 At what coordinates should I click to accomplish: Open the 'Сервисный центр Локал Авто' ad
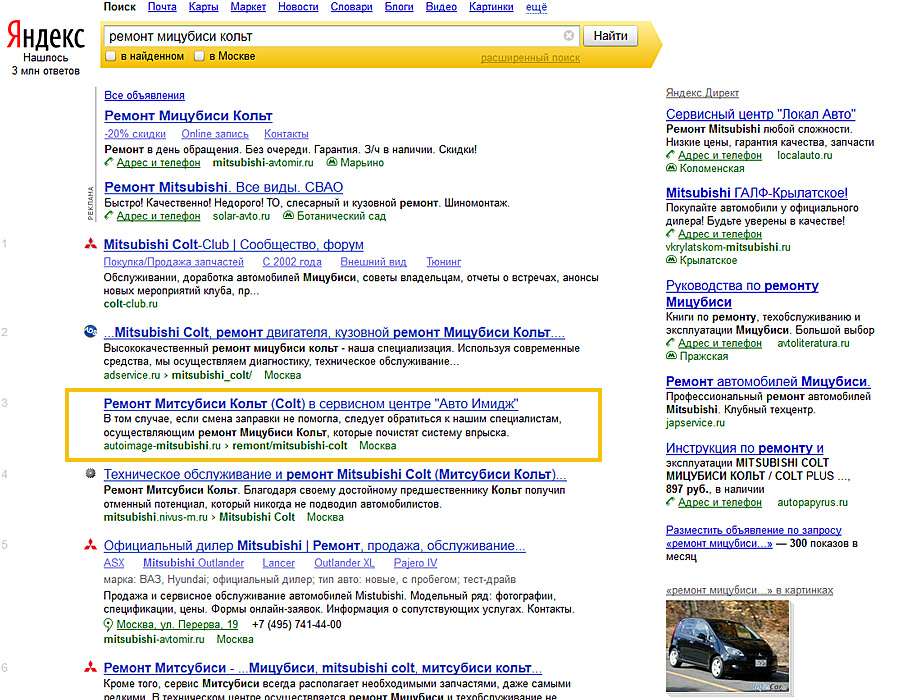point(761,114)
